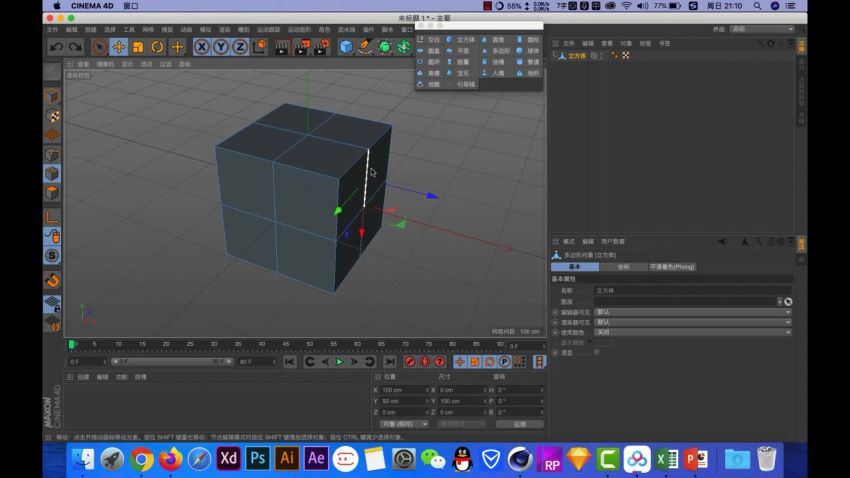Toggle the Y axis lock
This screenshot has height=478, width=850.
[x=221, y=47]
